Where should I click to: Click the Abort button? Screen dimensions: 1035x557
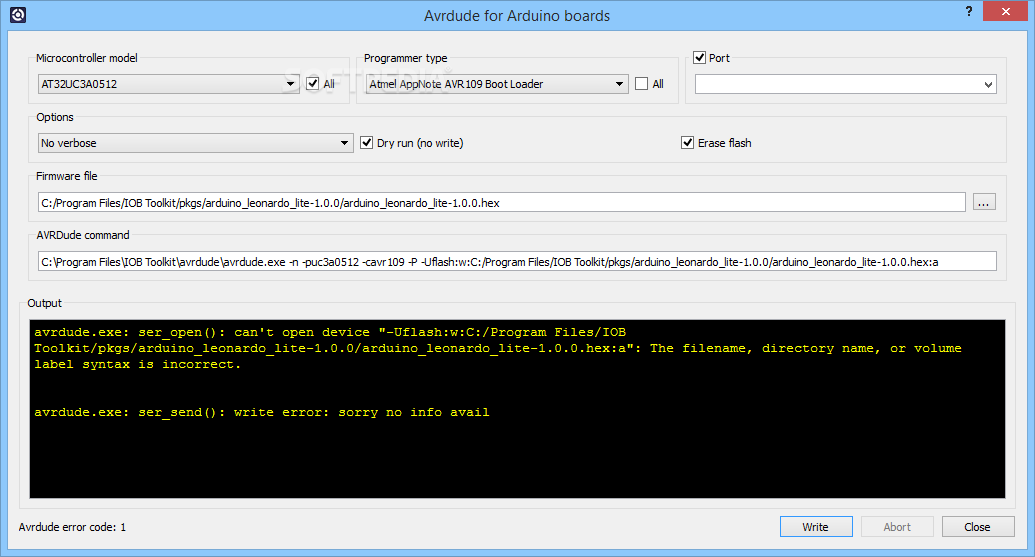point(897,527)
